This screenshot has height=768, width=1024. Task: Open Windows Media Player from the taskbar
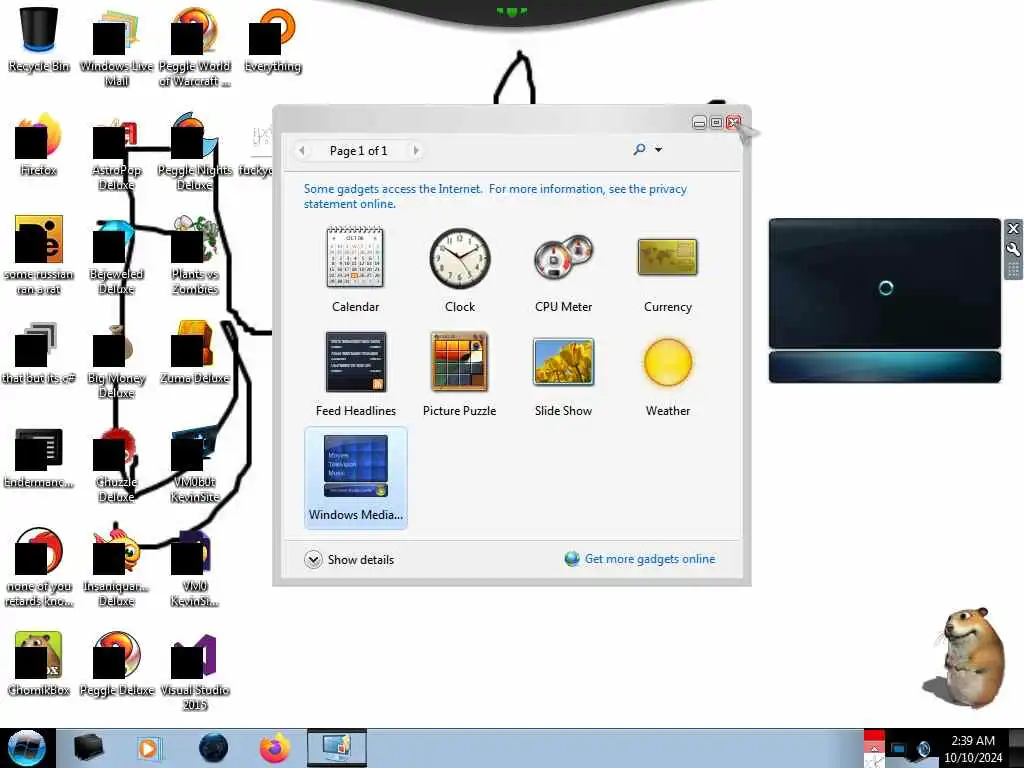[x=149, y=748]
